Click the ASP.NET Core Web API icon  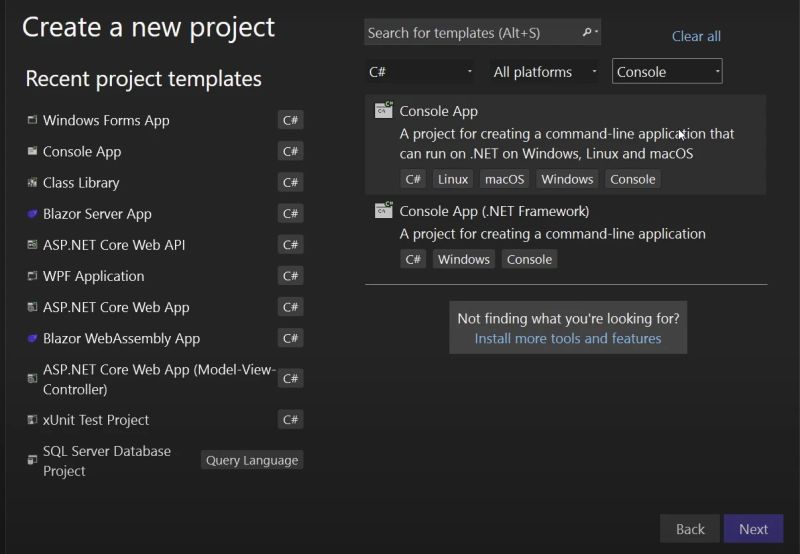32,245
